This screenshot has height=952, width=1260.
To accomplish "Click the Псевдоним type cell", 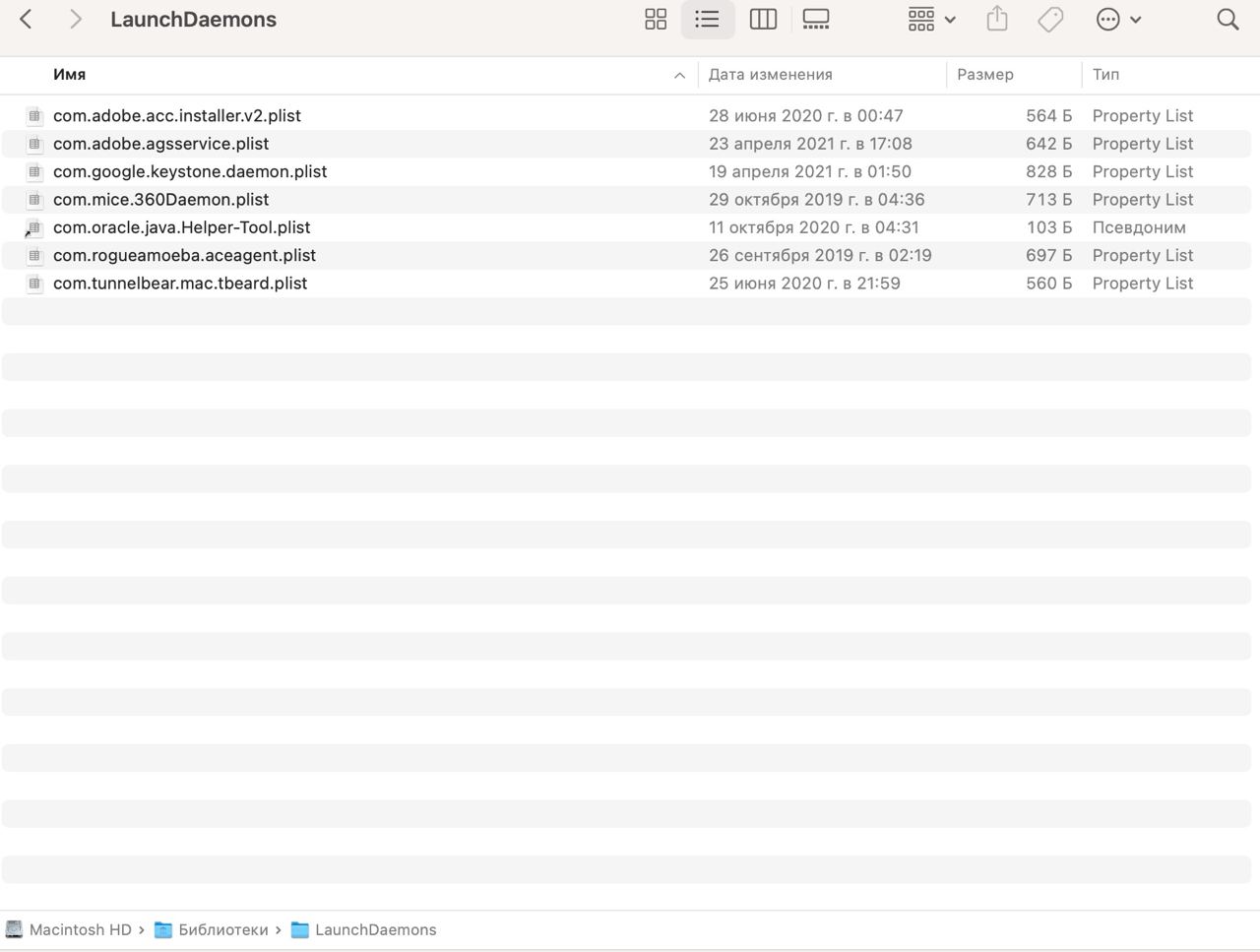I will [x=1139, y=227].
